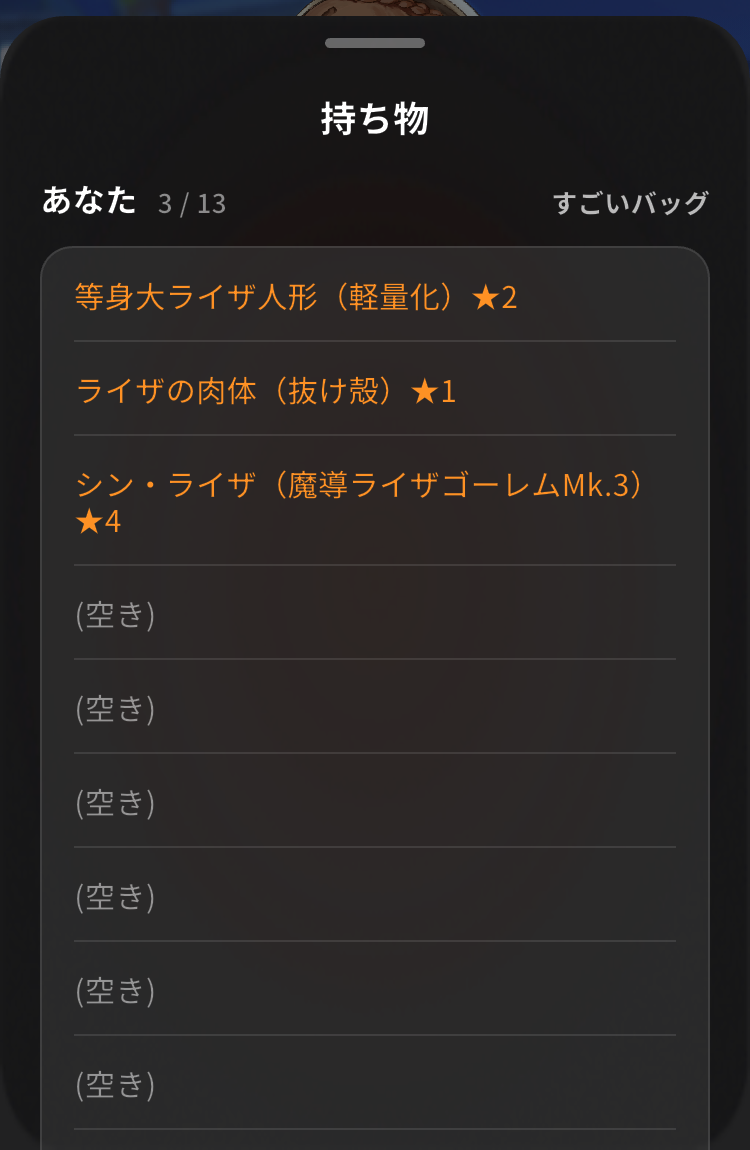Click the あなた owner heading
The width and height of the screenshot is (750, 1150).
[89, 200]
